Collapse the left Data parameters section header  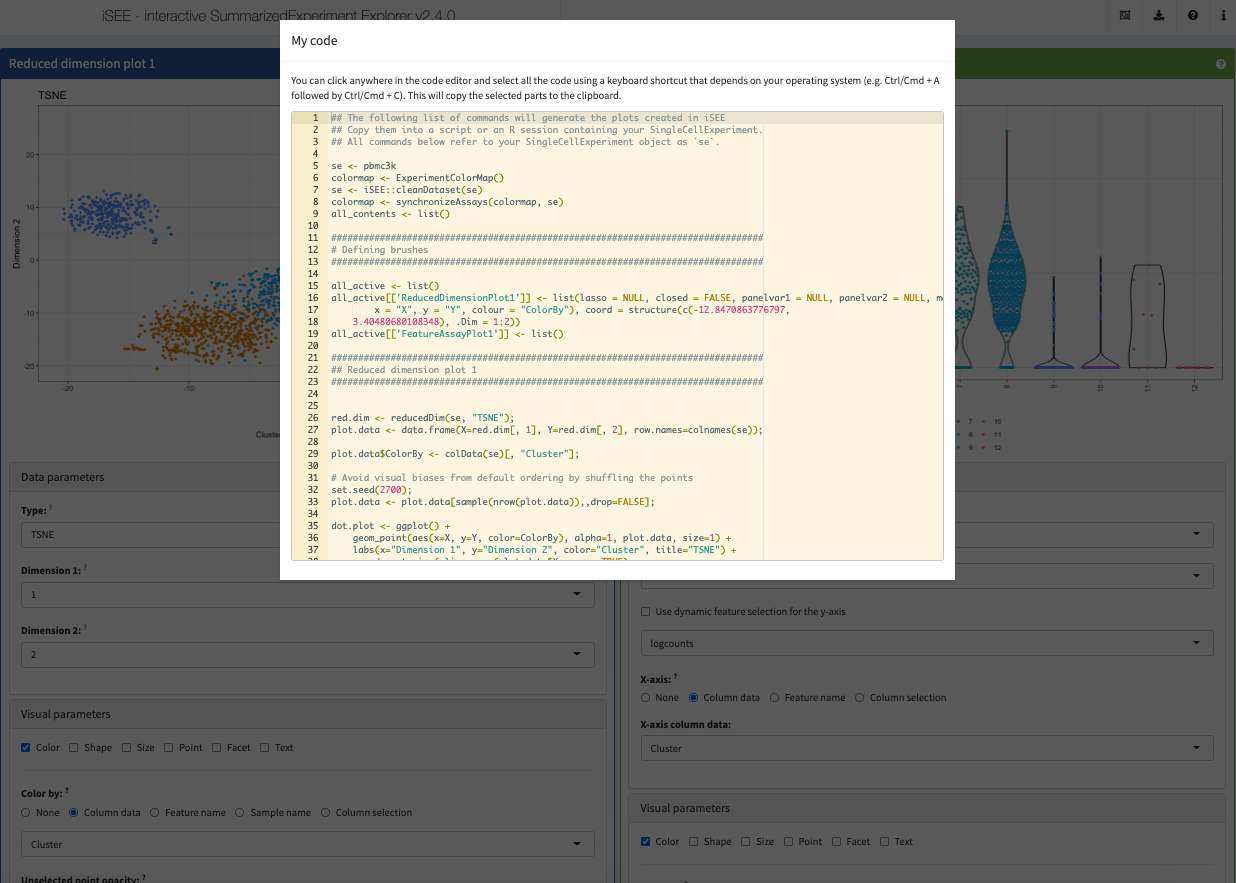(307, 478)
